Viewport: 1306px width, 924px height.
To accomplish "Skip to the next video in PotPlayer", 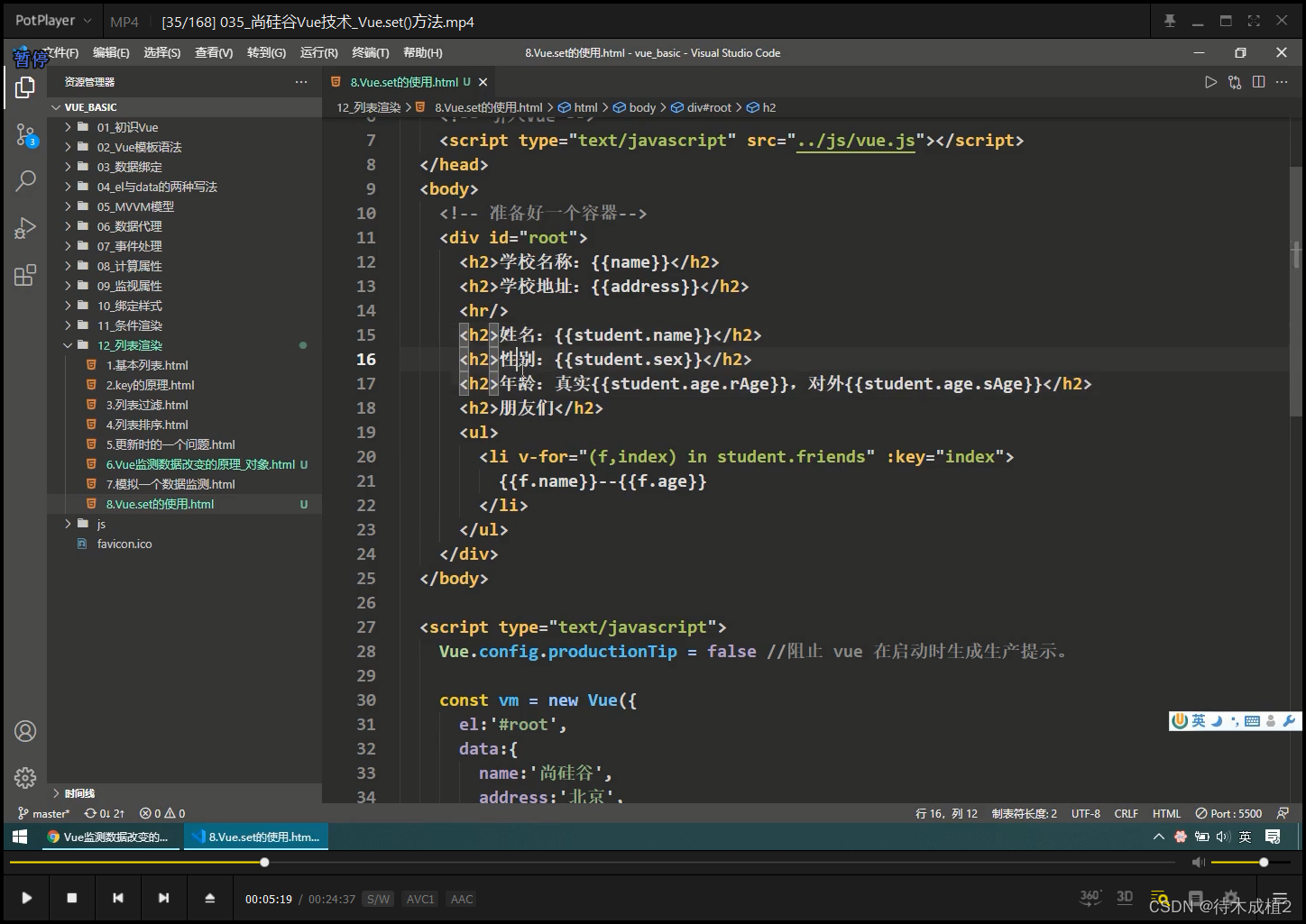I will (x=163, y=898).
